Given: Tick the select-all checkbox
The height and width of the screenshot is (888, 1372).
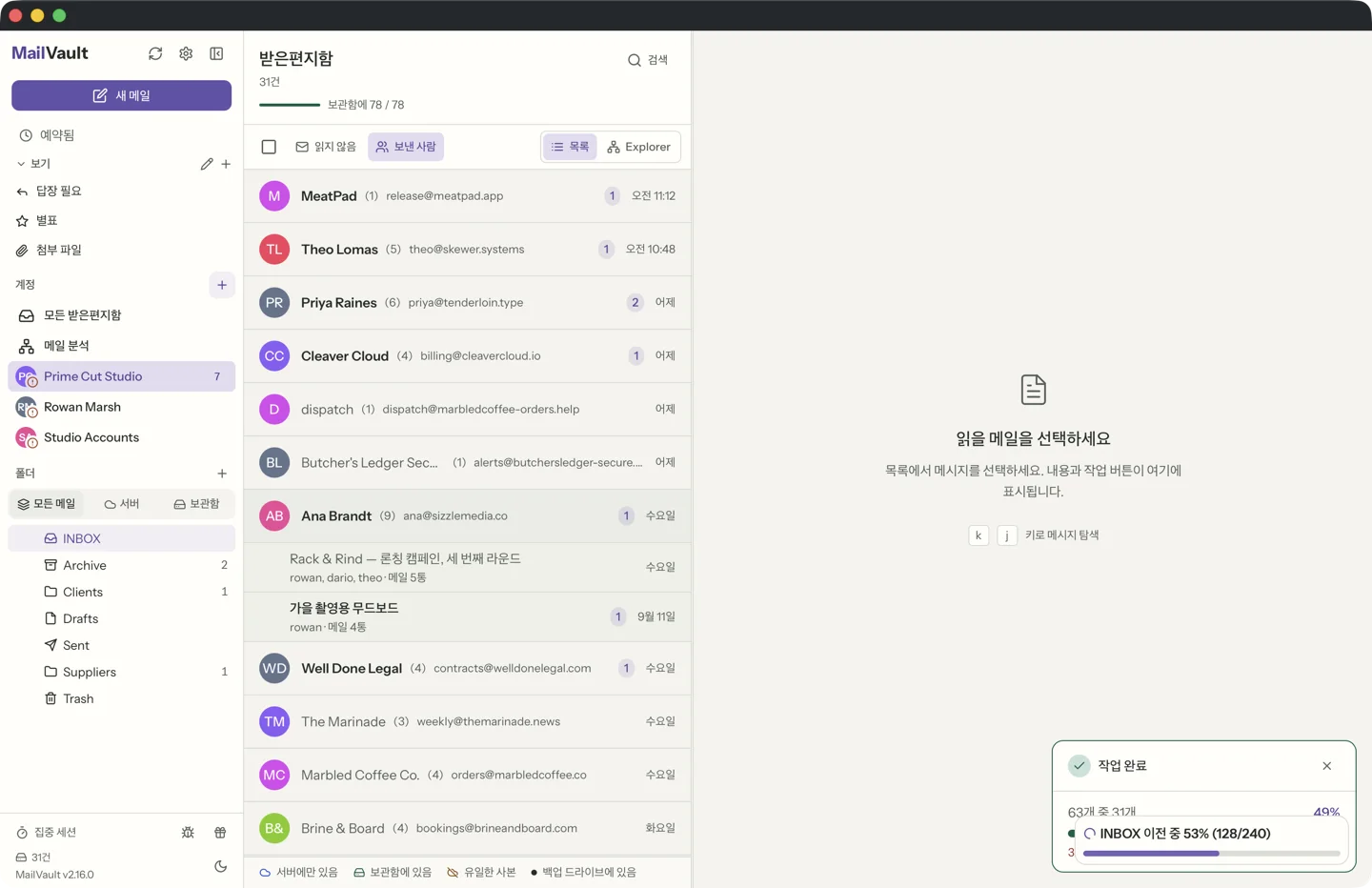Looking at the screenshot, I should click(x=269, y=147).
